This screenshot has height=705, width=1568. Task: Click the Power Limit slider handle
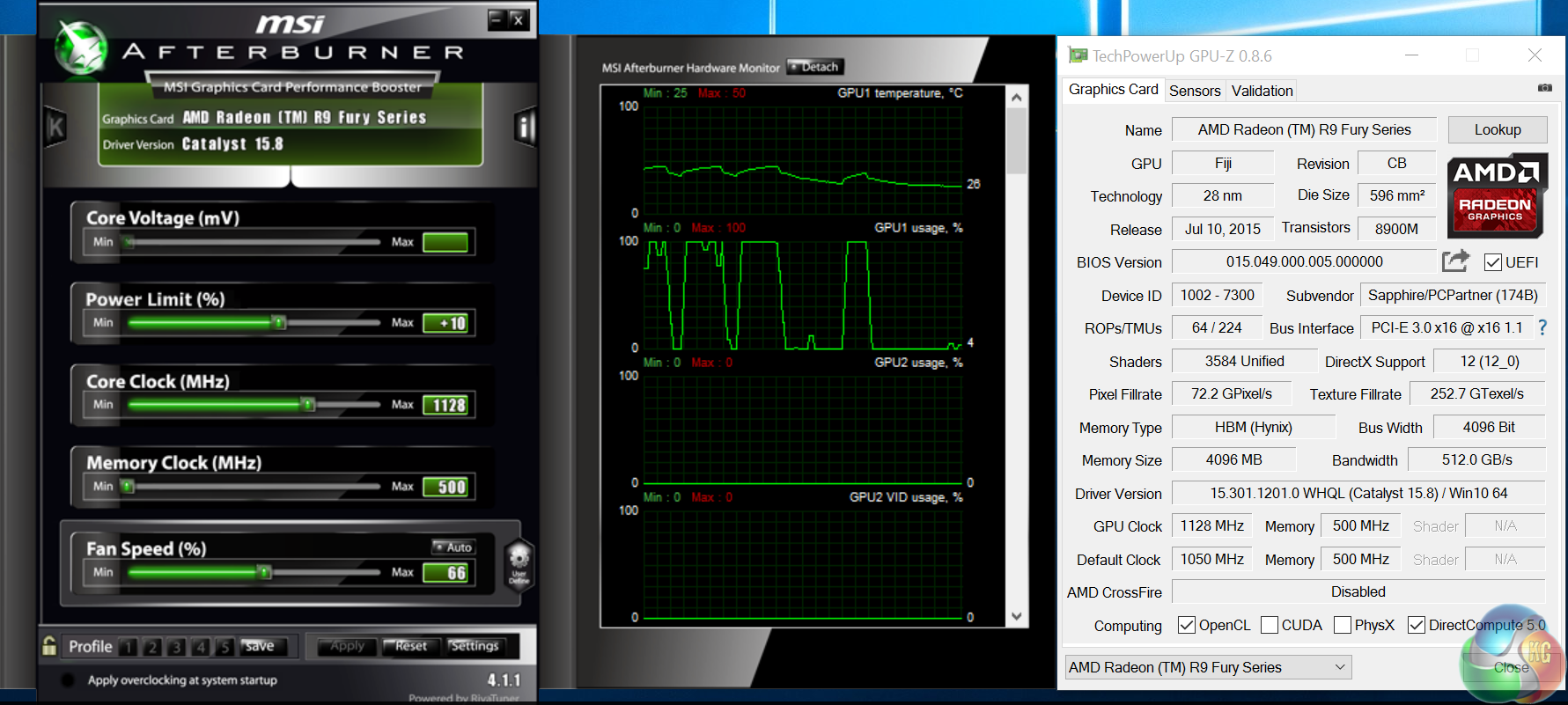point(279,323)
